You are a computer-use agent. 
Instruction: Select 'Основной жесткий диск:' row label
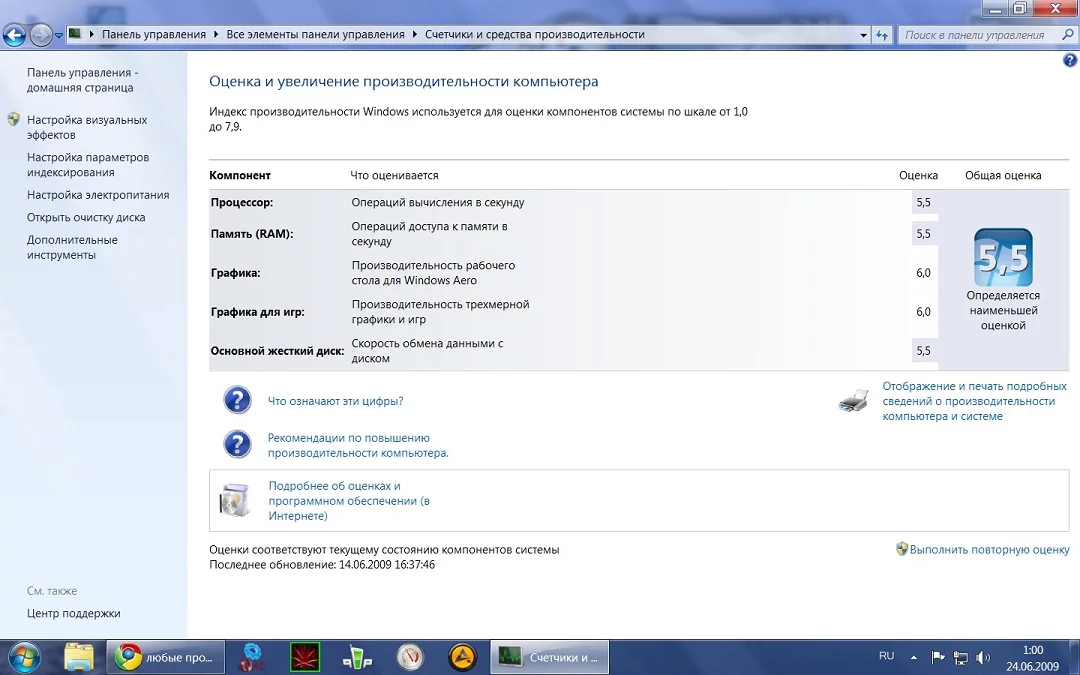tap(277, 351)
